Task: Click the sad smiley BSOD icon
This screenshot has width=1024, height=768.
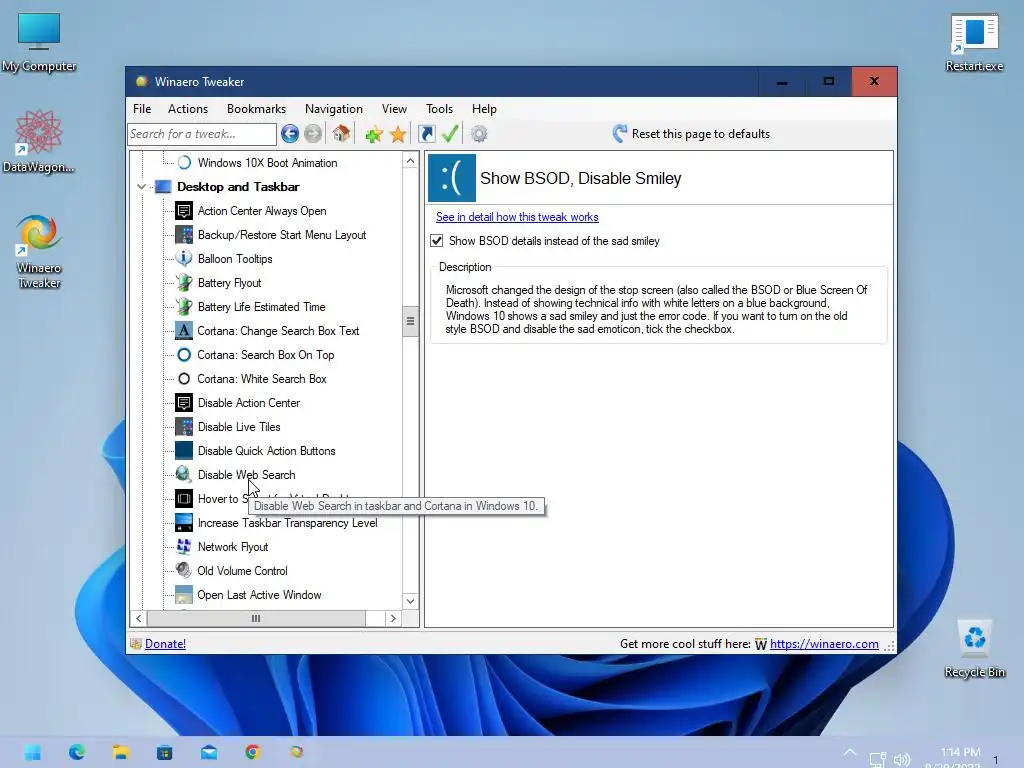Action: 452,178
